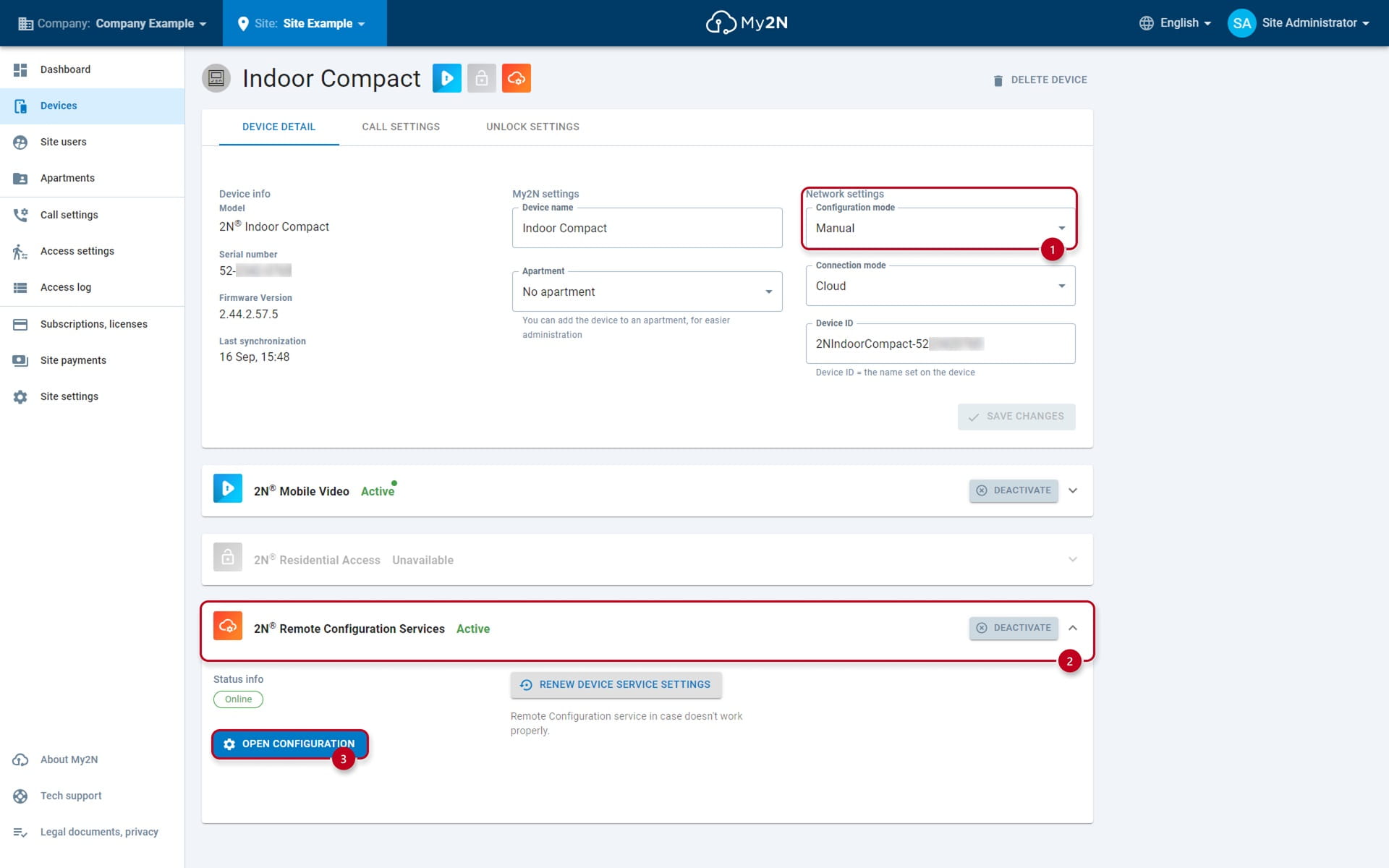1389x868 pixels.
Task: Click the Indoor Compact page title
Action: (x=331, y=78)
